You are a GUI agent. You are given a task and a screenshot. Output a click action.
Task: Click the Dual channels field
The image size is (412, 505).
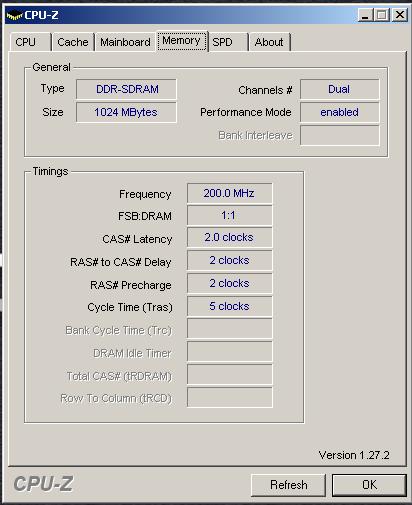coord(340,89)
